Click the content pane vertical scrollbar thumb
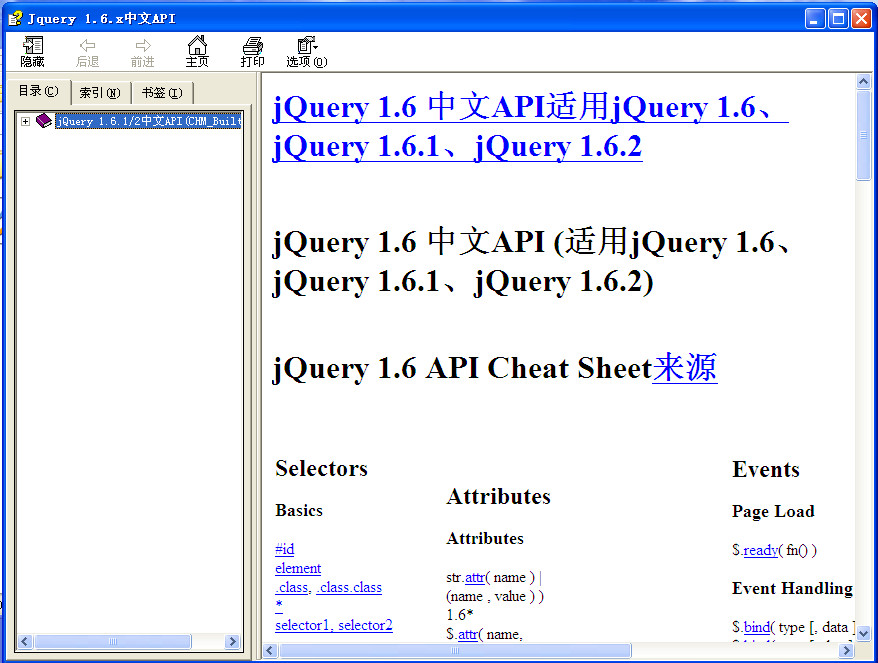 coord(863,136)
